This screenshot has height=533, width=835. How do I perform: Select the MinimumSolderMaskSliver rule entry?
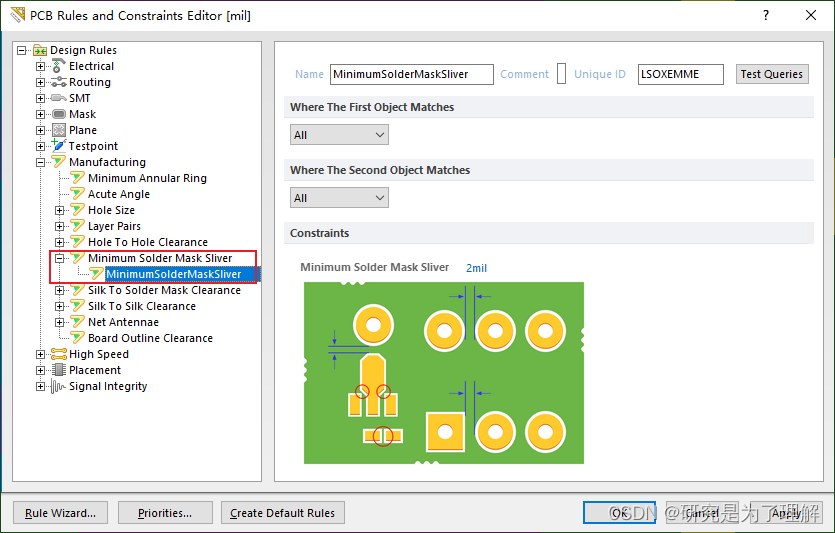click(174, 274)
